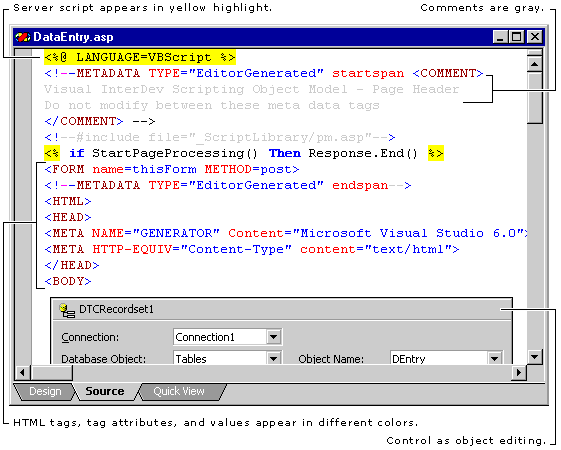Open the Object Name dropdown
The height and width of the screenshot is (450, 561).
(495, 358)
